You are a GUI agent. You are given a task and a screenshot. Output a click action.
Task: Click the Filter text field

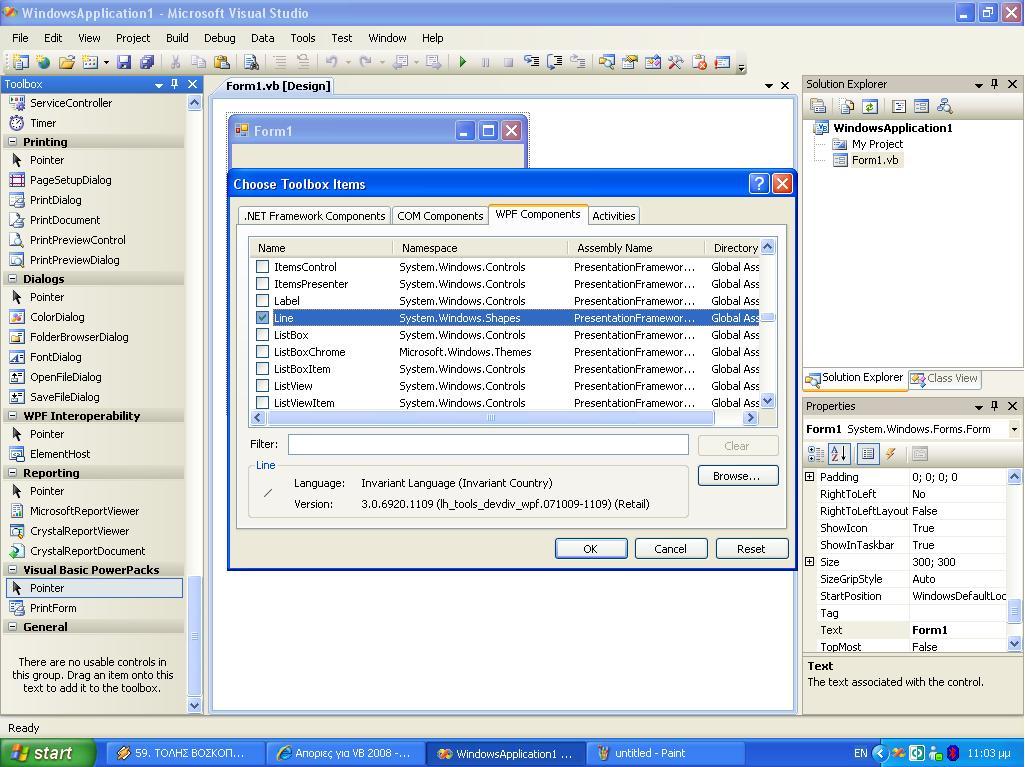(488, 445)
